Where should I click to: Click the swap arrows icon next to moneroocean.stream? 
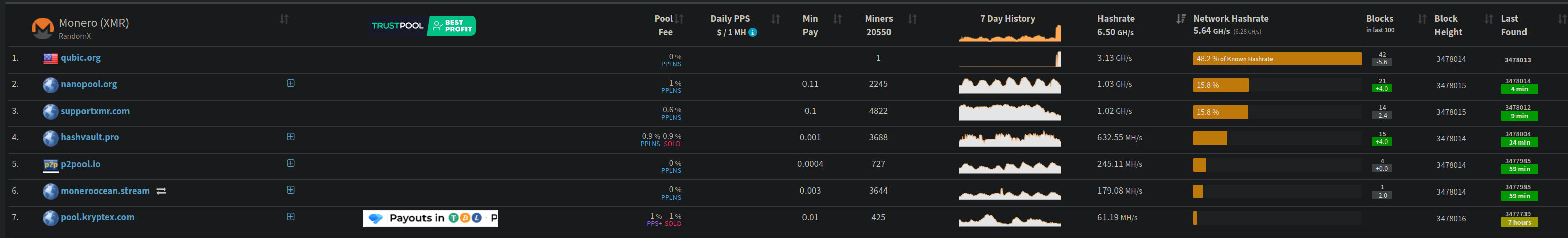(161, 191)
